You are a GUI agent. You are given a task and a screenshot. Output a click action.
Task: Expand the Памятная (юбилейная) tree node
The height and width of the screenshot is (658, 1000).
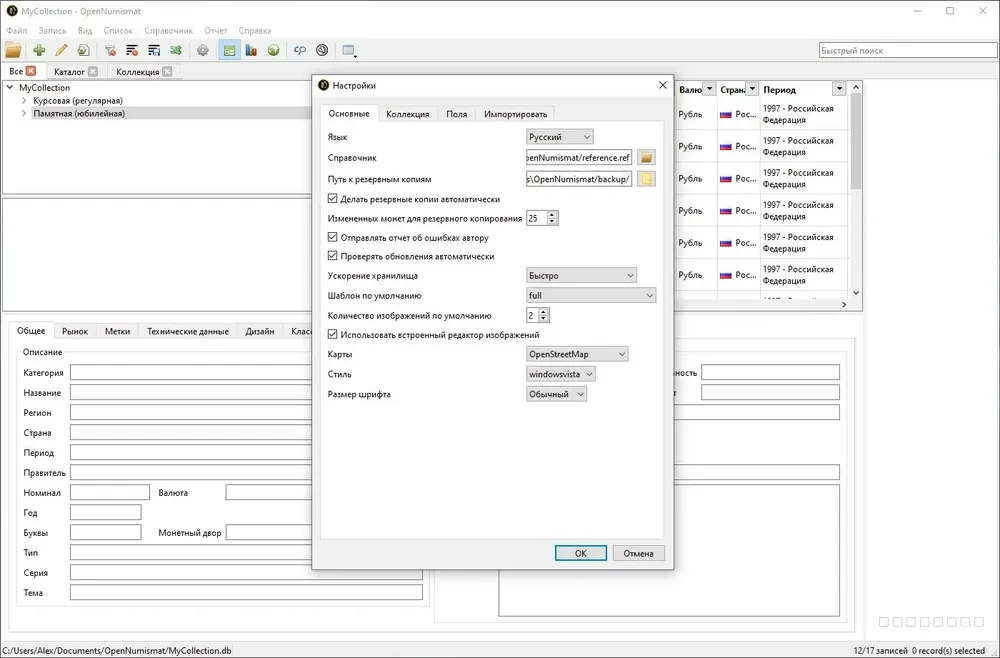(24, 113)
